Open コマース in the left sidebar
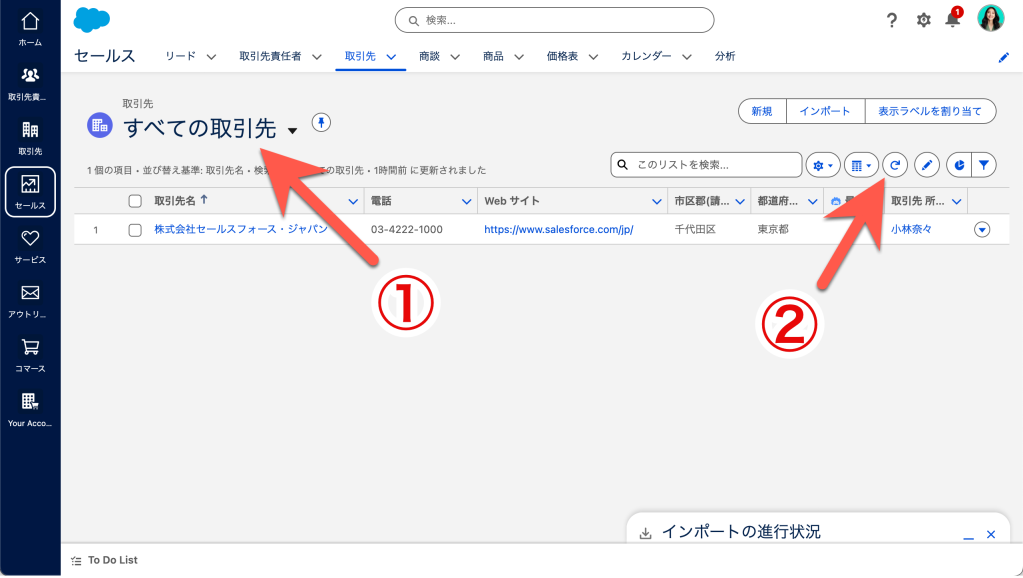Image resolution: width=1023 pixels, height=578 pixels. click(x=30, y=355)
